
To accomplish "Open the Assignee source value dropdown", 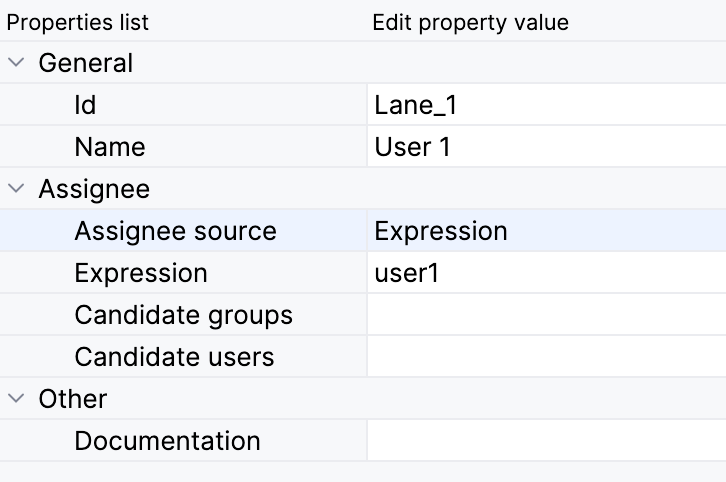I will coord(545,231).
